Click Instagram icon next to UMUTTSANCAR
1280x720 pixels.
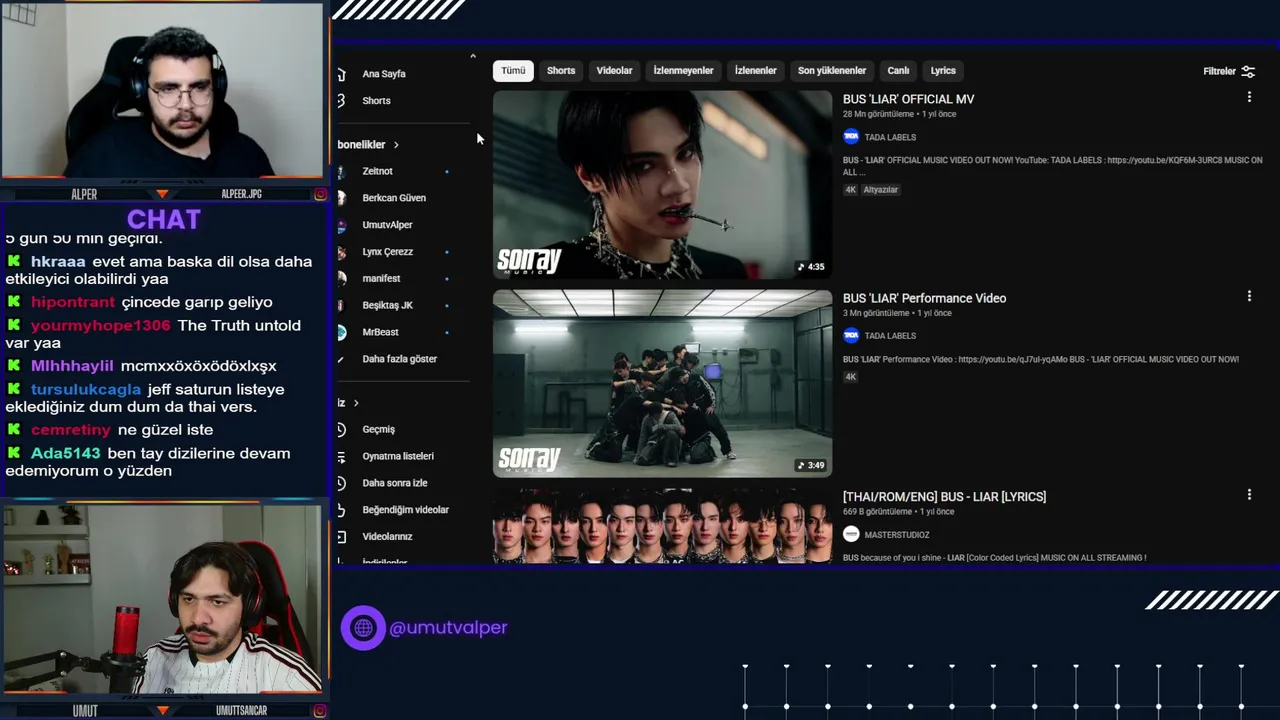(x=320, y=711)
